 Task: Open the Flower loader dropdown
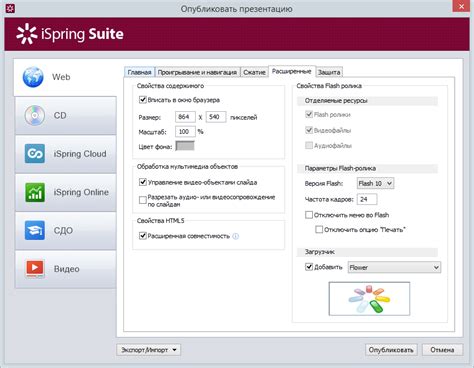394,267
